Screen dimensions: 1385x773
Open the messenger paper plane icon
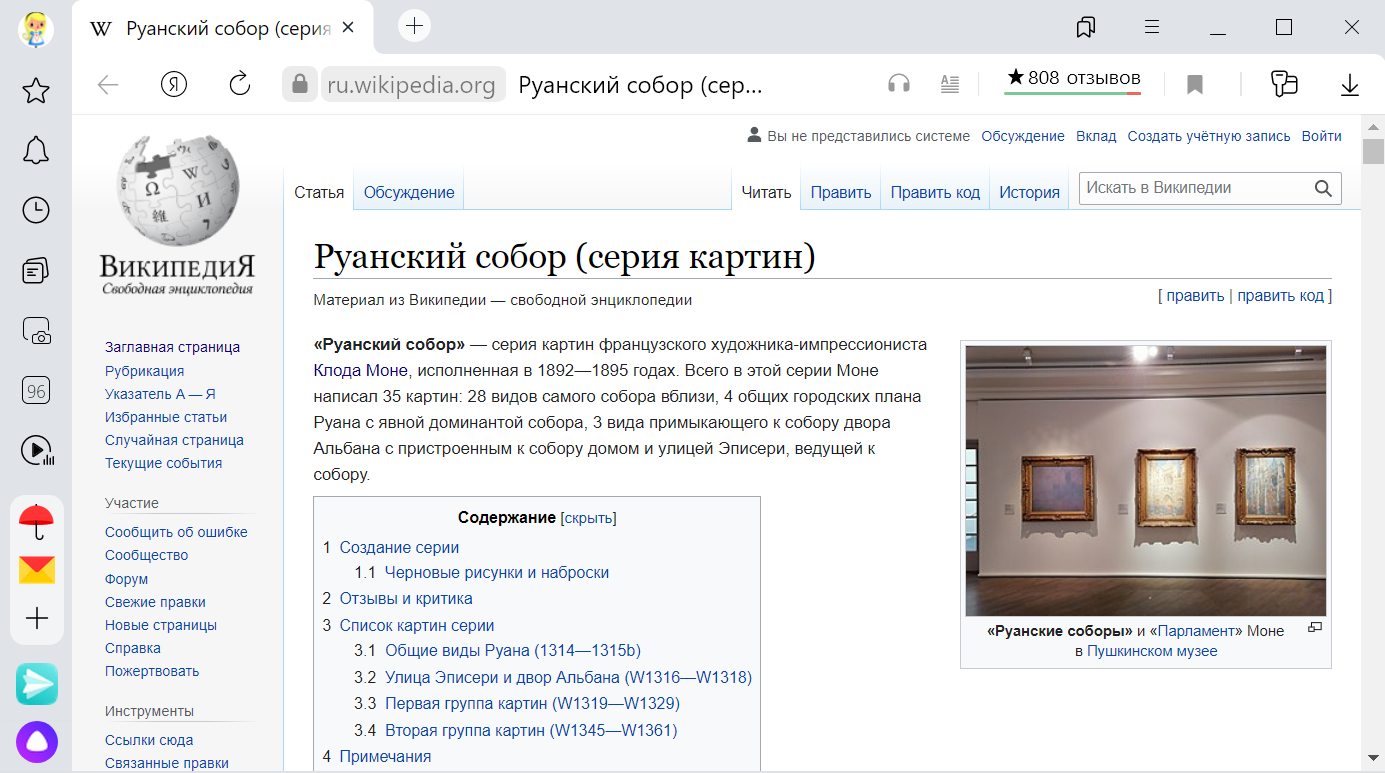click(37, 683)
